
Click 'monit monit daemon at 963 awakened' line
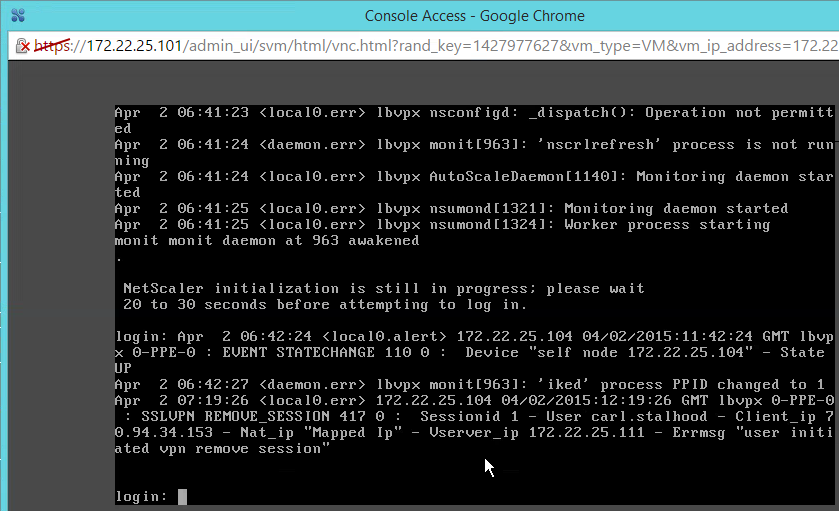point(267,240)
